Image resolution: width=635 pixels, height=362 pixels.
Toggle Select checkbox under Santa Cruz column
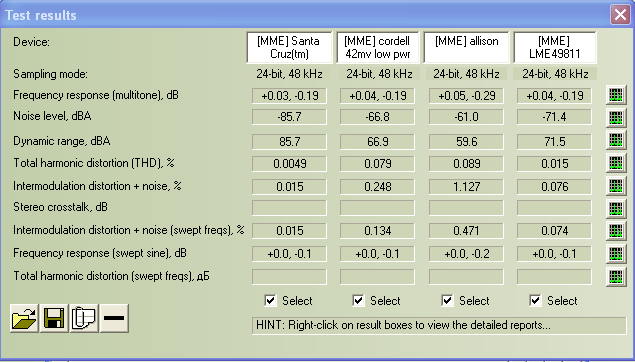270,300
